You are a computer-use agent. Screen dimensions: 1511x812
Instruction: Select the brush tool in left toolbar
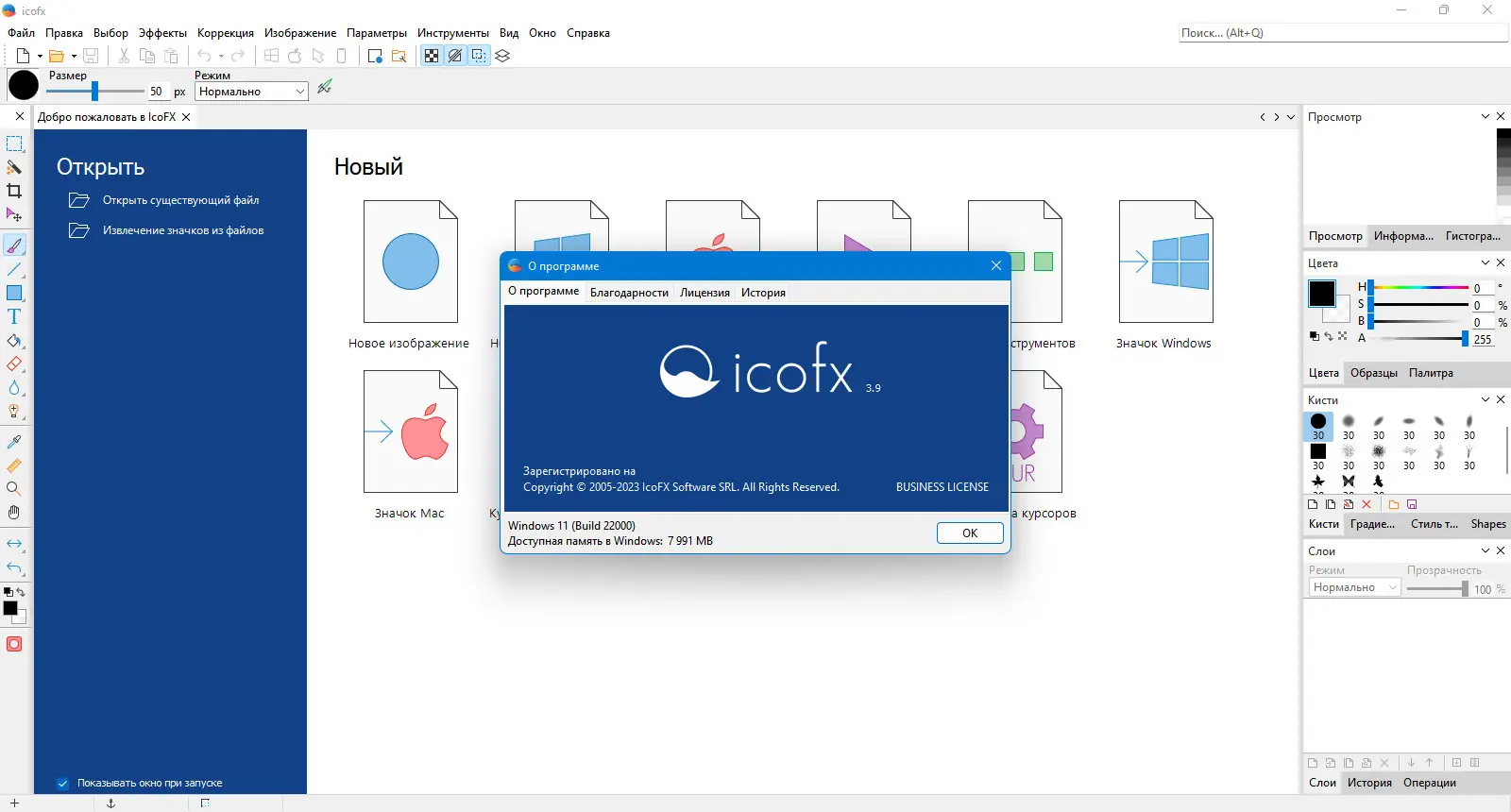(14, 245)
